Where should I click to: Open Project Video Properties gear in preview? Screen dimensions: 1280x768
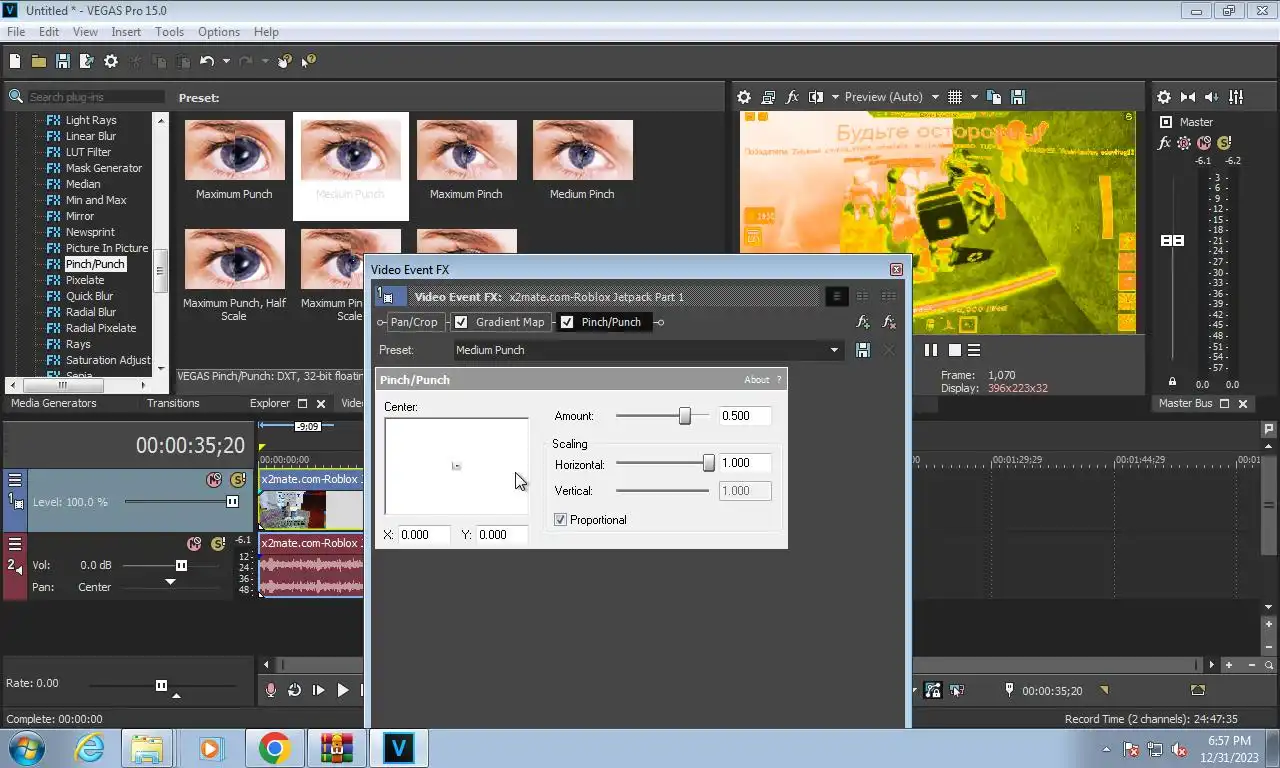click(744, 97)
